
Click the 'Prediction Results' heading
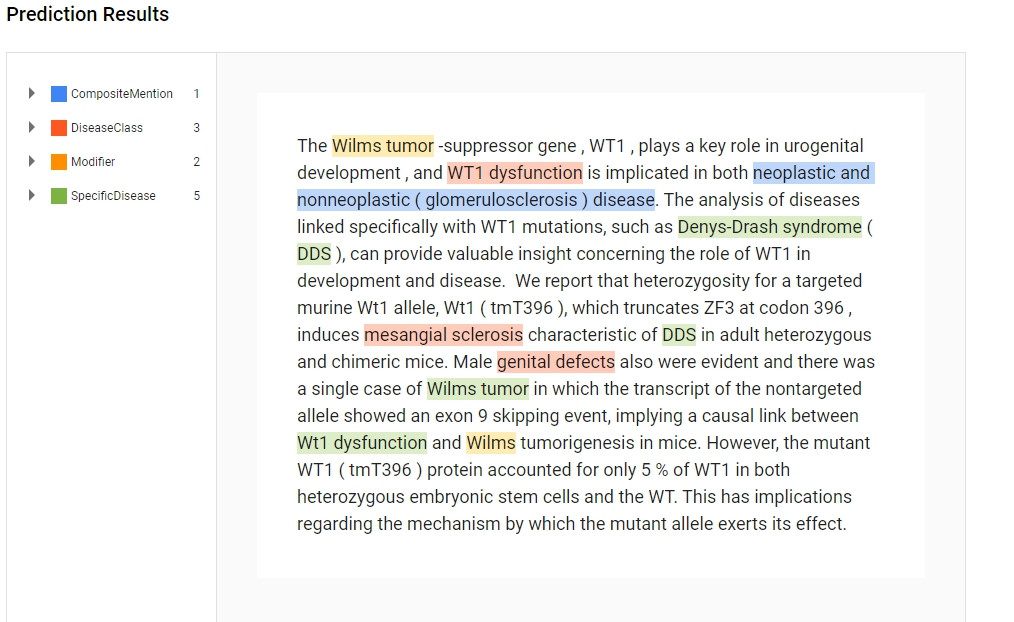tap(87, 14)
